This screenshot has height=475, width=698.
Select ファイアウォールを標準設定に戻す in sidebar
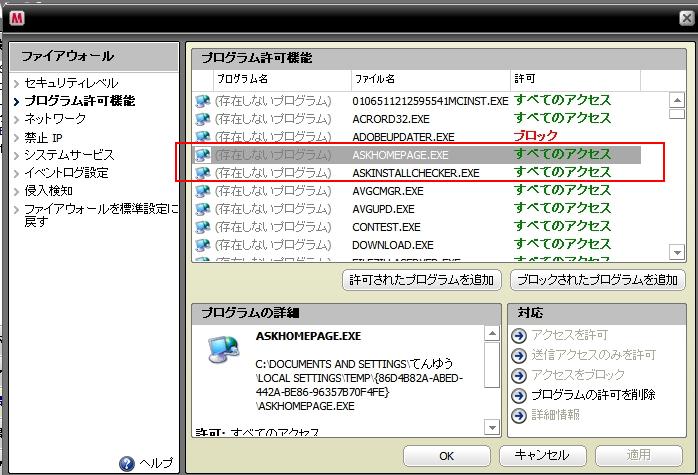coord(101,215)
